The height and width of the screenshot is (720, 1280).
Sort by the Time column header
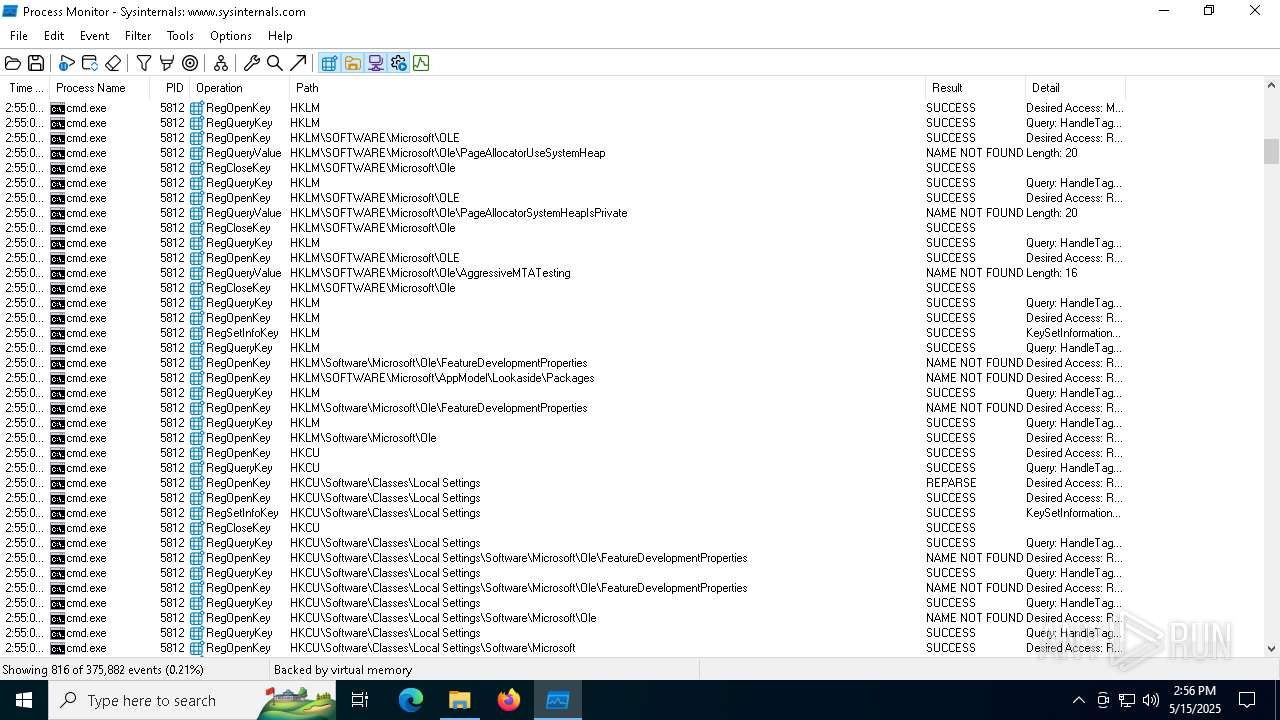pyautogui.click(x=26, y=88)
